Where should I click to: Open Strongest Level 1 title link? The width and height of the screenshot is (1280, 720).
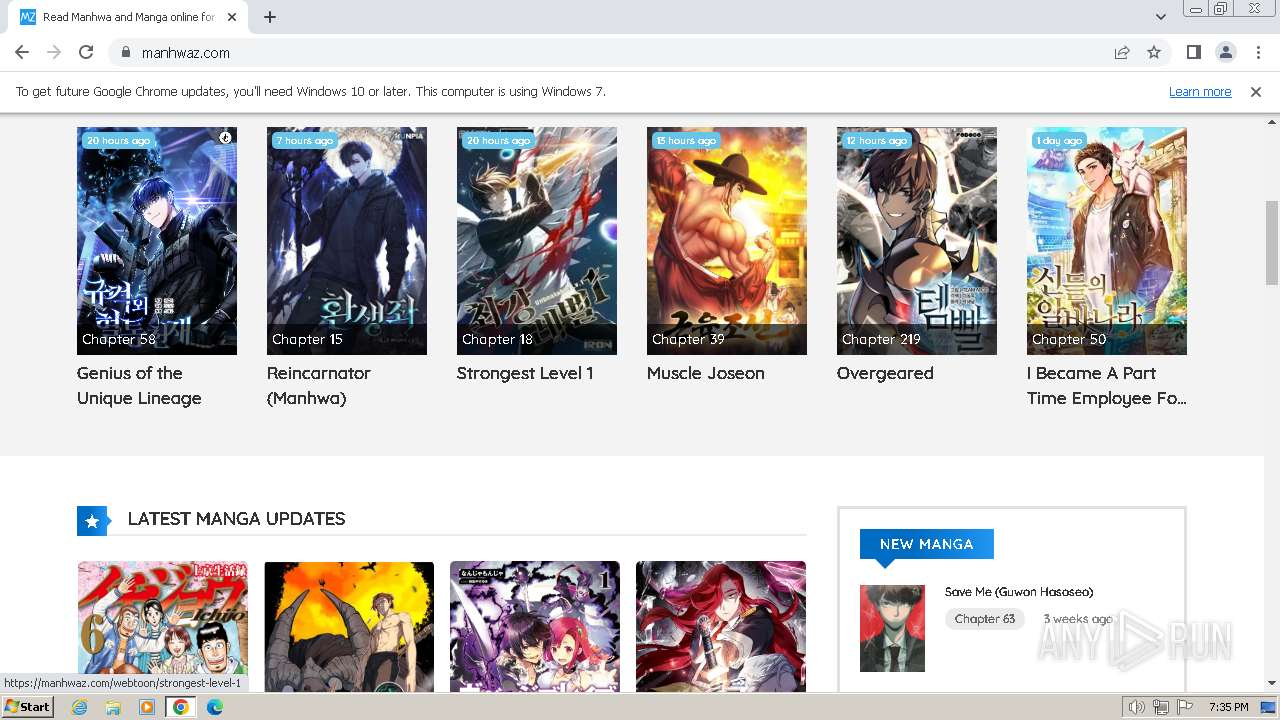point(525,373)
